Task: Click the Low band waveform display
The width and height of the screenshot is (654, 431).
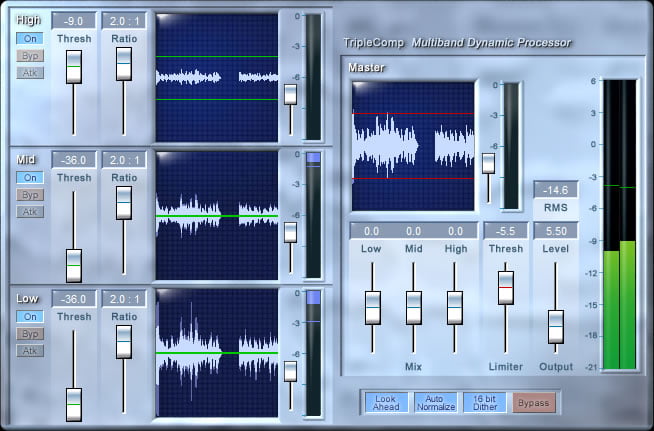Action: pyautogui.click(x=217, y=353)
